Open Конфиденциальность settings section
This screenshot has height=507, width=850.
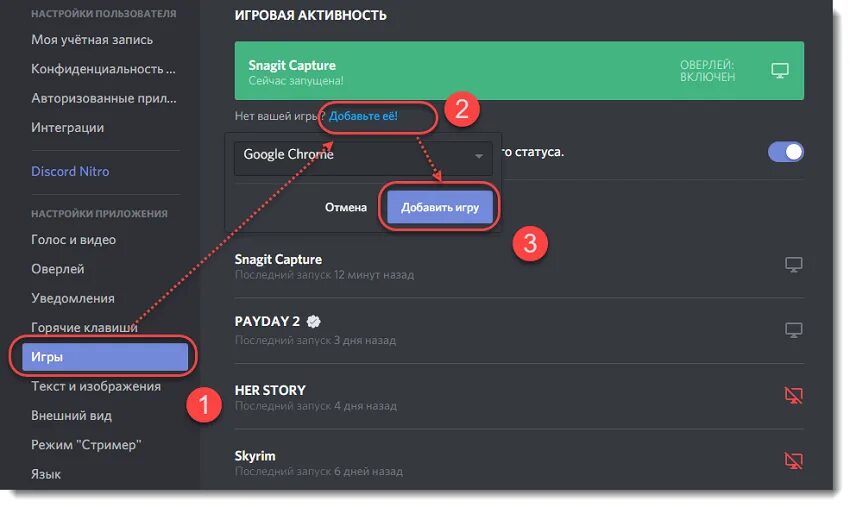[x=103, y=69]
